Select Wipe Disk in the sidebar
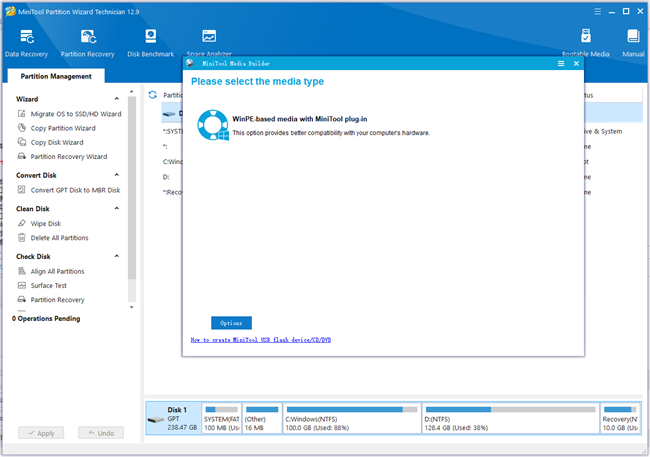650x457 pixels. click(45, 224)
